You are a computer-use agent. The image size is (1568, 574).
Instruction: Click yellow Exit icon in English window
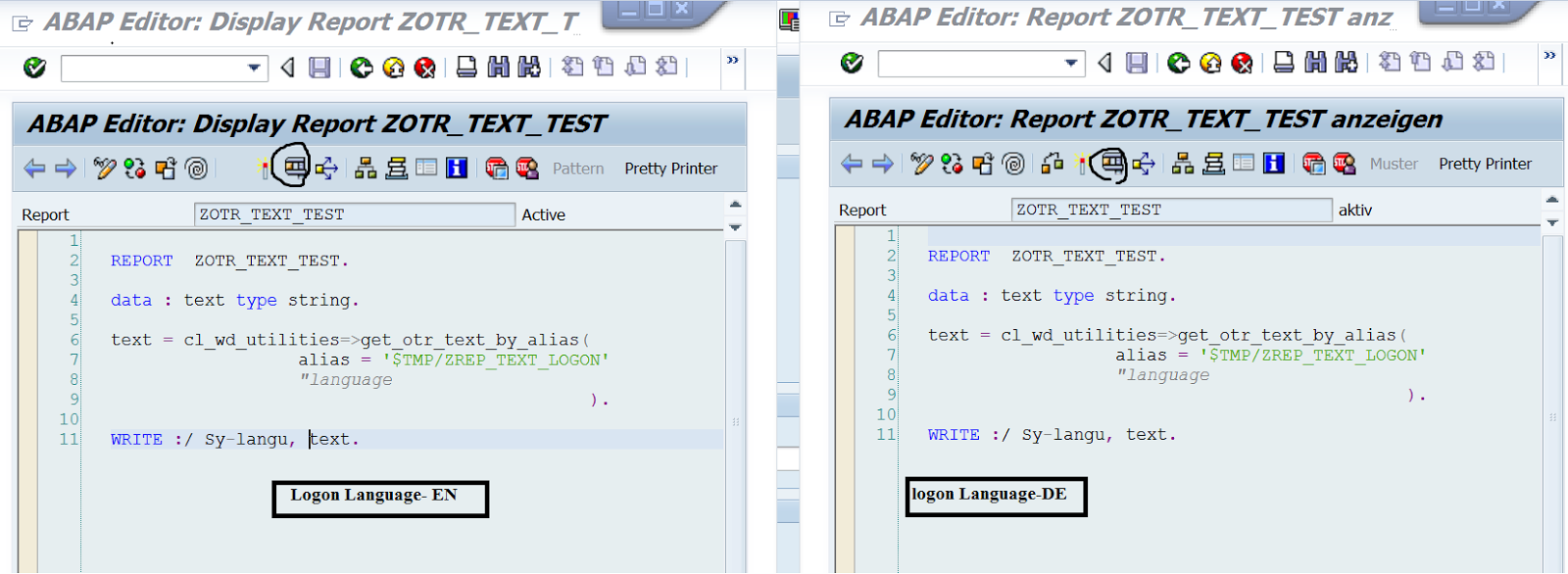click(x=393, y=68)
